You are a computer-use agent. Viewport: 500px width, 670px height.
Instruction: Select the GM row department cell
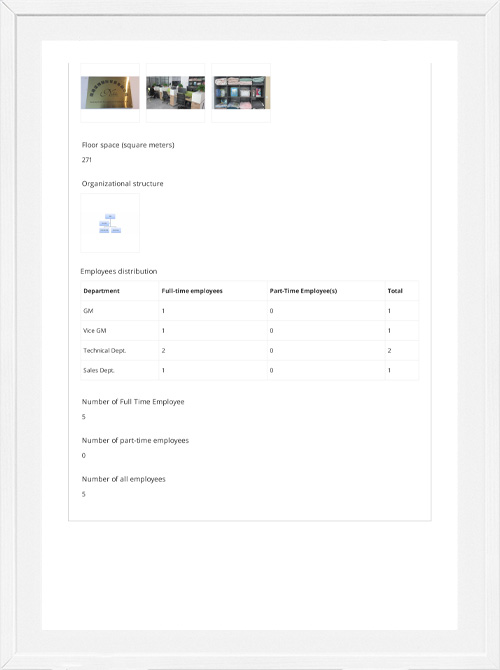(x=120, y=311)
